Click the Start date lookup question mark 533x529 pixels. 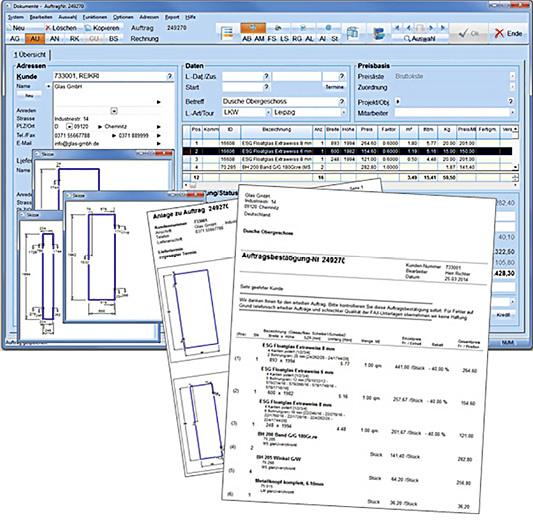click(266, 87)
